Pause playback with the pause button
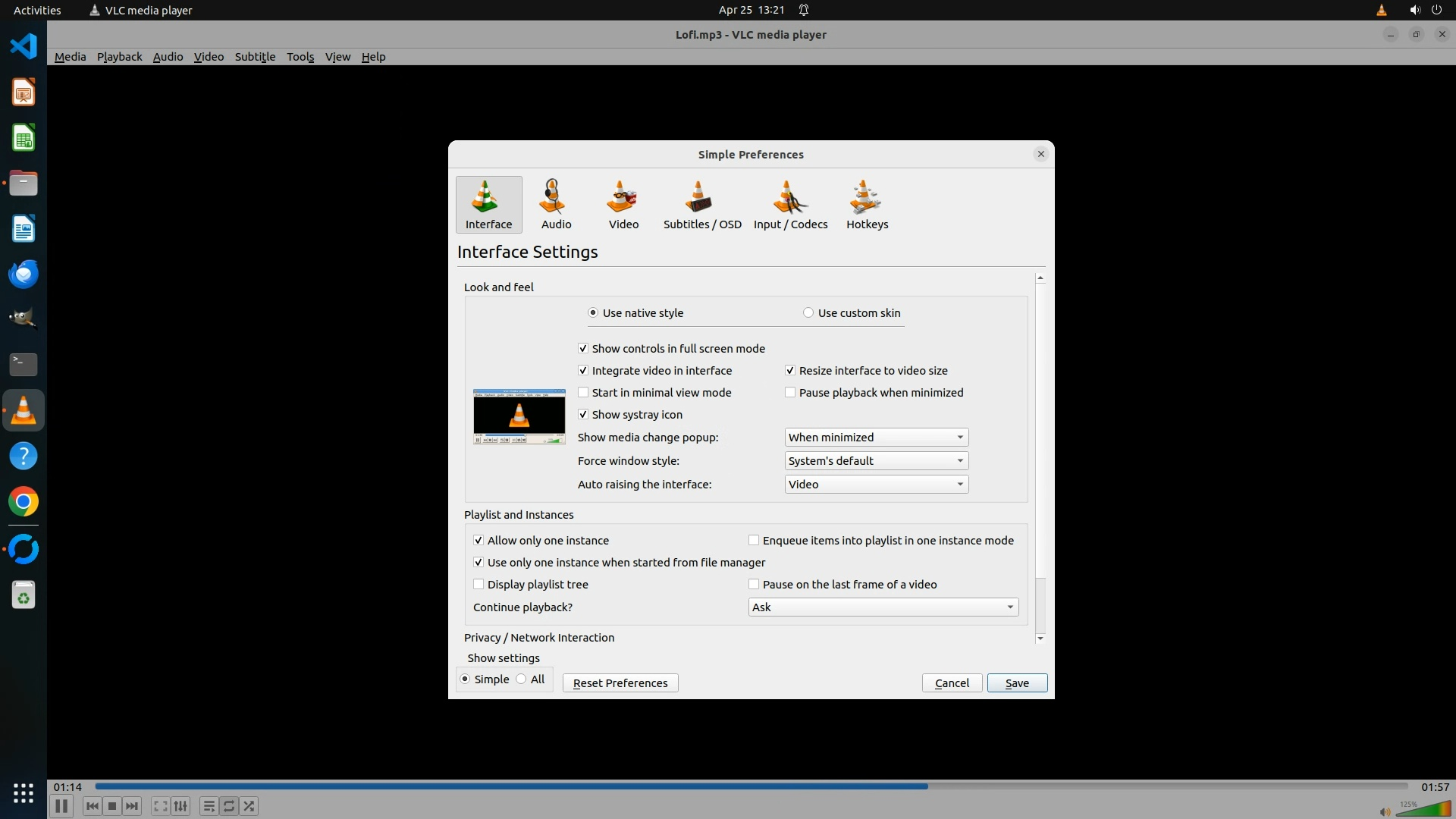This screenshot has width=1456, height=819. coord(61,806)
